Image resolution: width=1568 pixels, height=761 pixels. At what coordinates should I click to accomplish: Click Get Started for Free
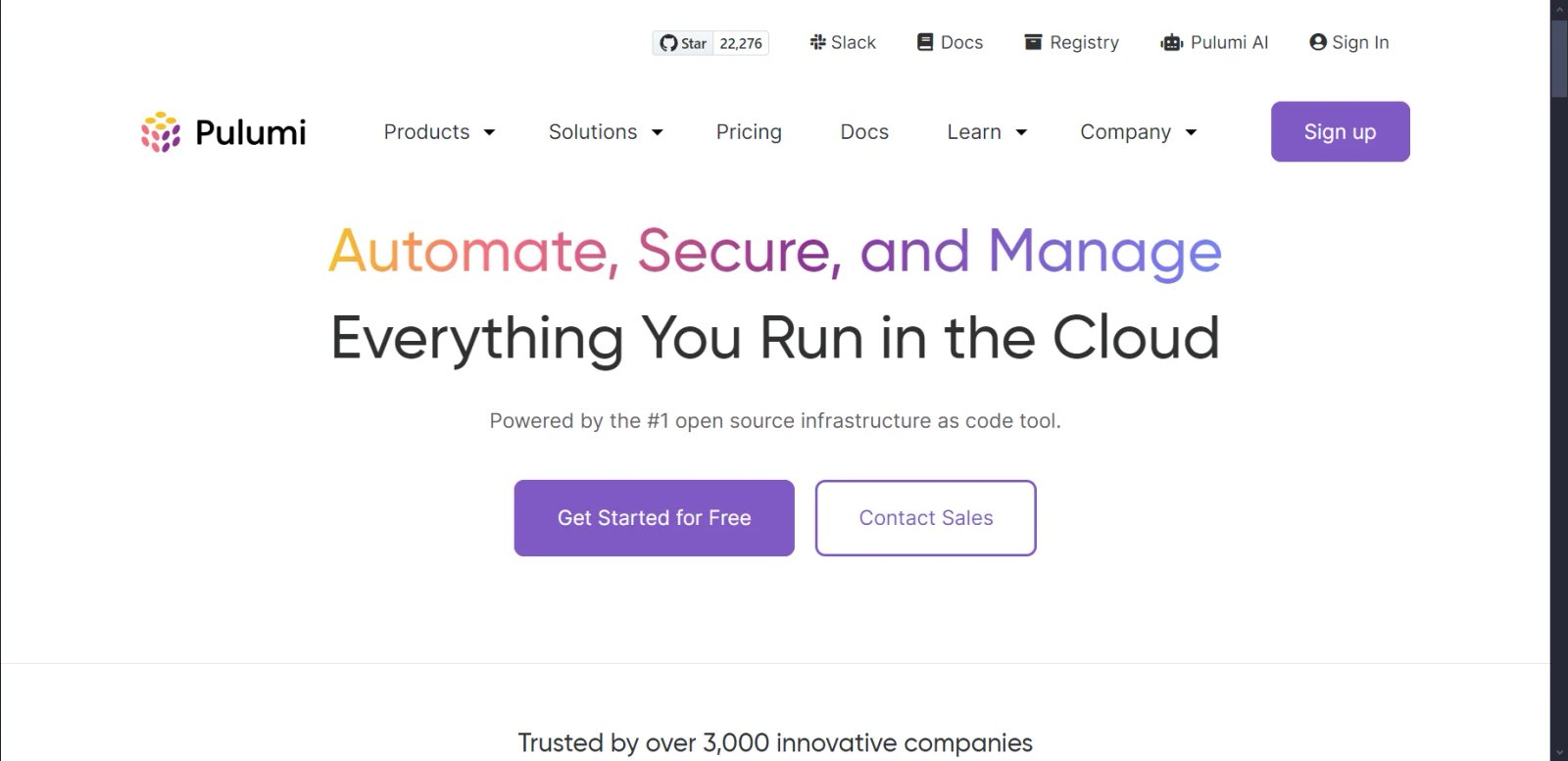[654, 518]
